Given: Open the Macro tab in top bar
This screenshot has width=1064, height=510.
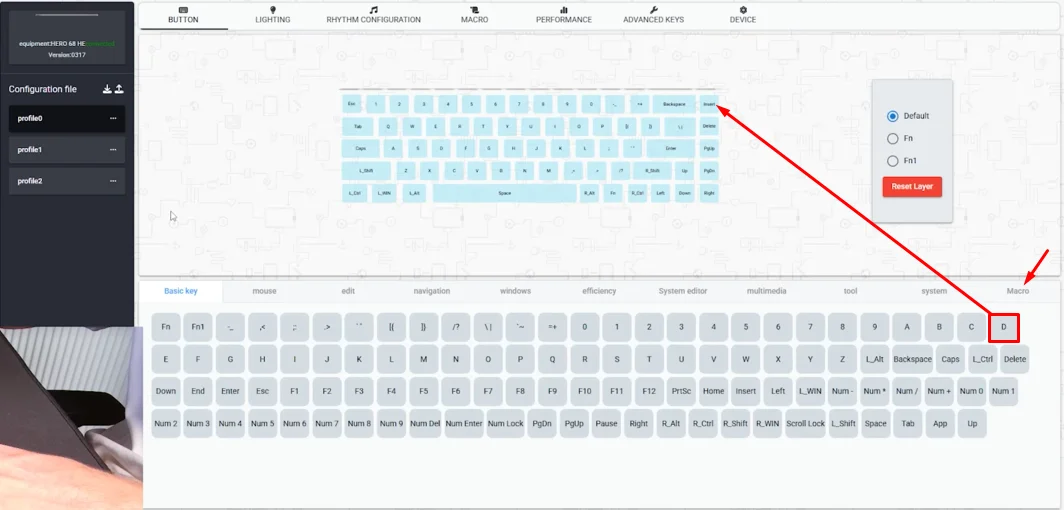Looking at the screenshot, I should pyautogui.click(x=474, y=15).
